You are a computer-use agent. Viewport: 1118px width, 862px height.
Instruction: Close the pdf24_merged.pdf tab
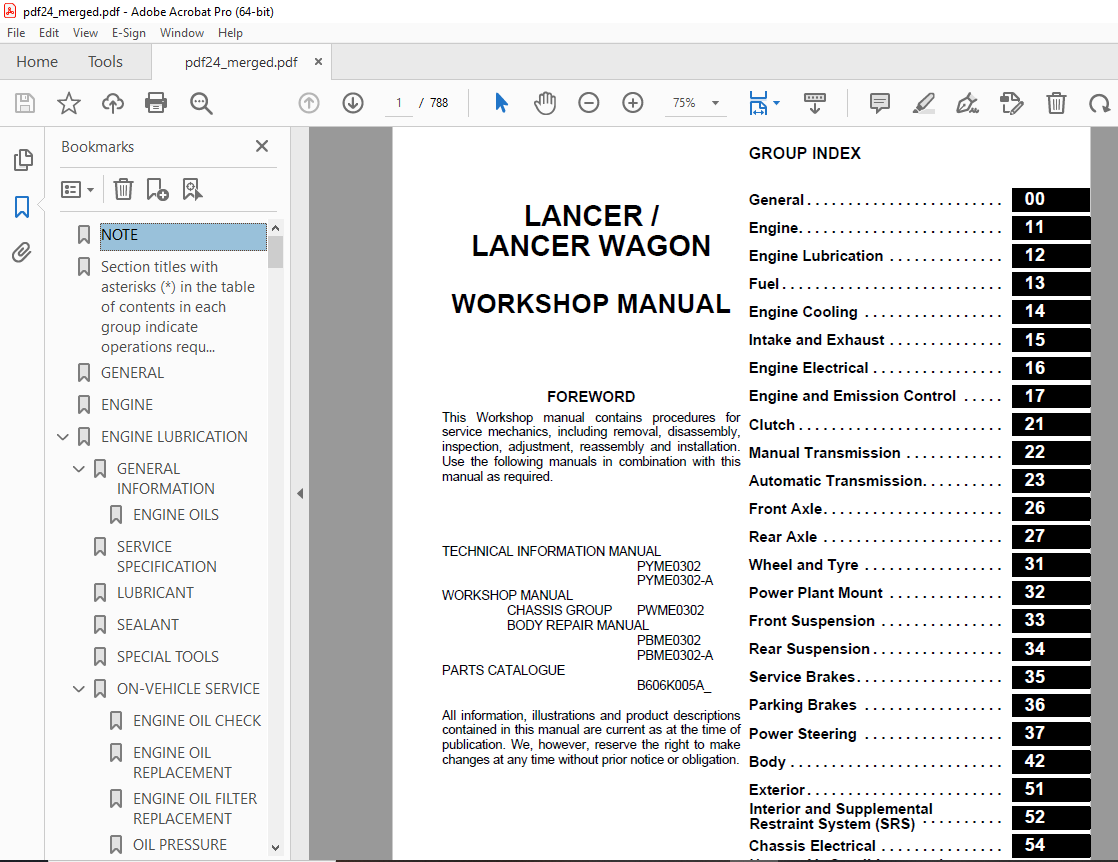coord(318,62)
